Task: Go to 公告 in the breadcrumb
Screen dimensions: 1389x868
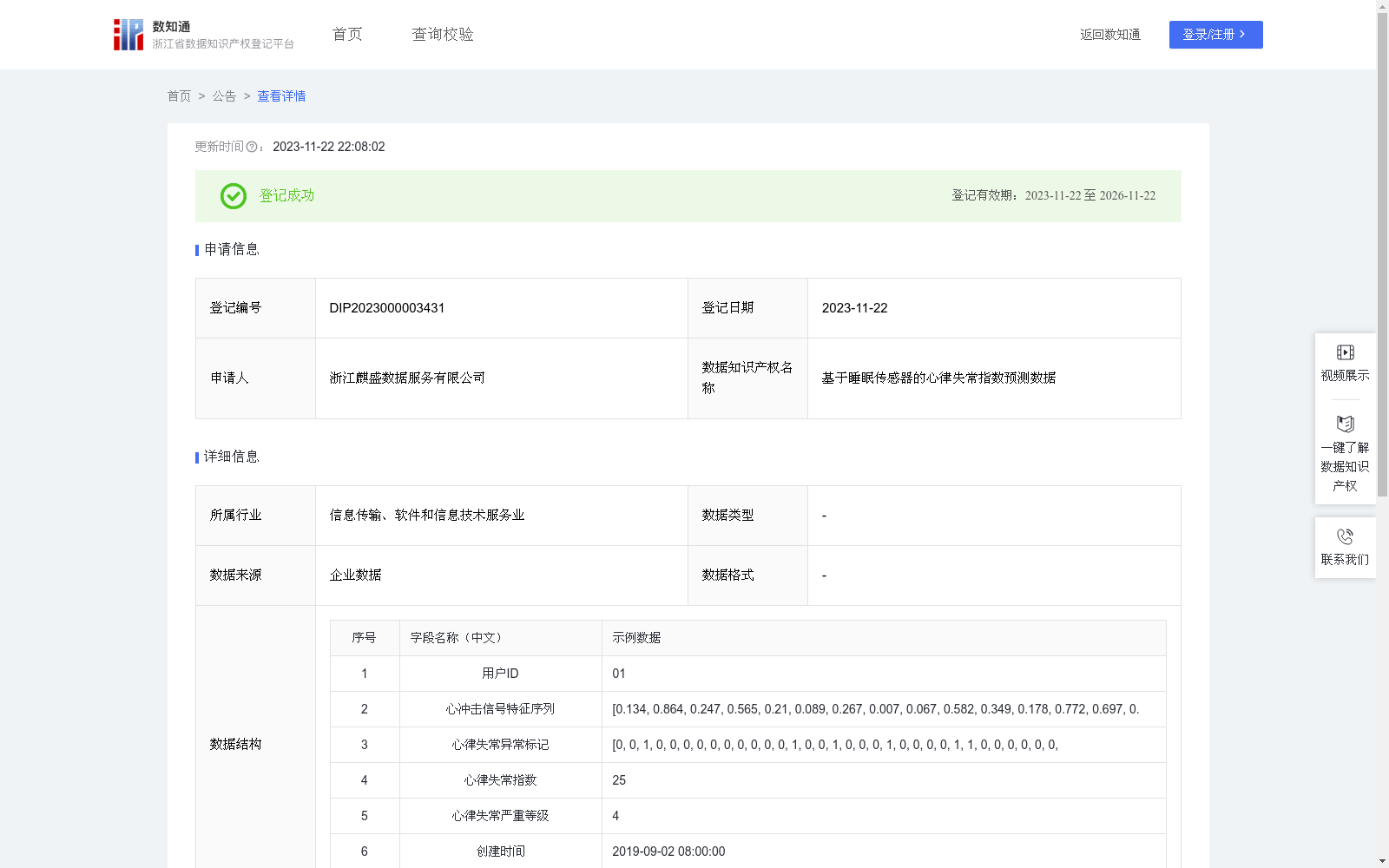Action: [x=224, y=96]
